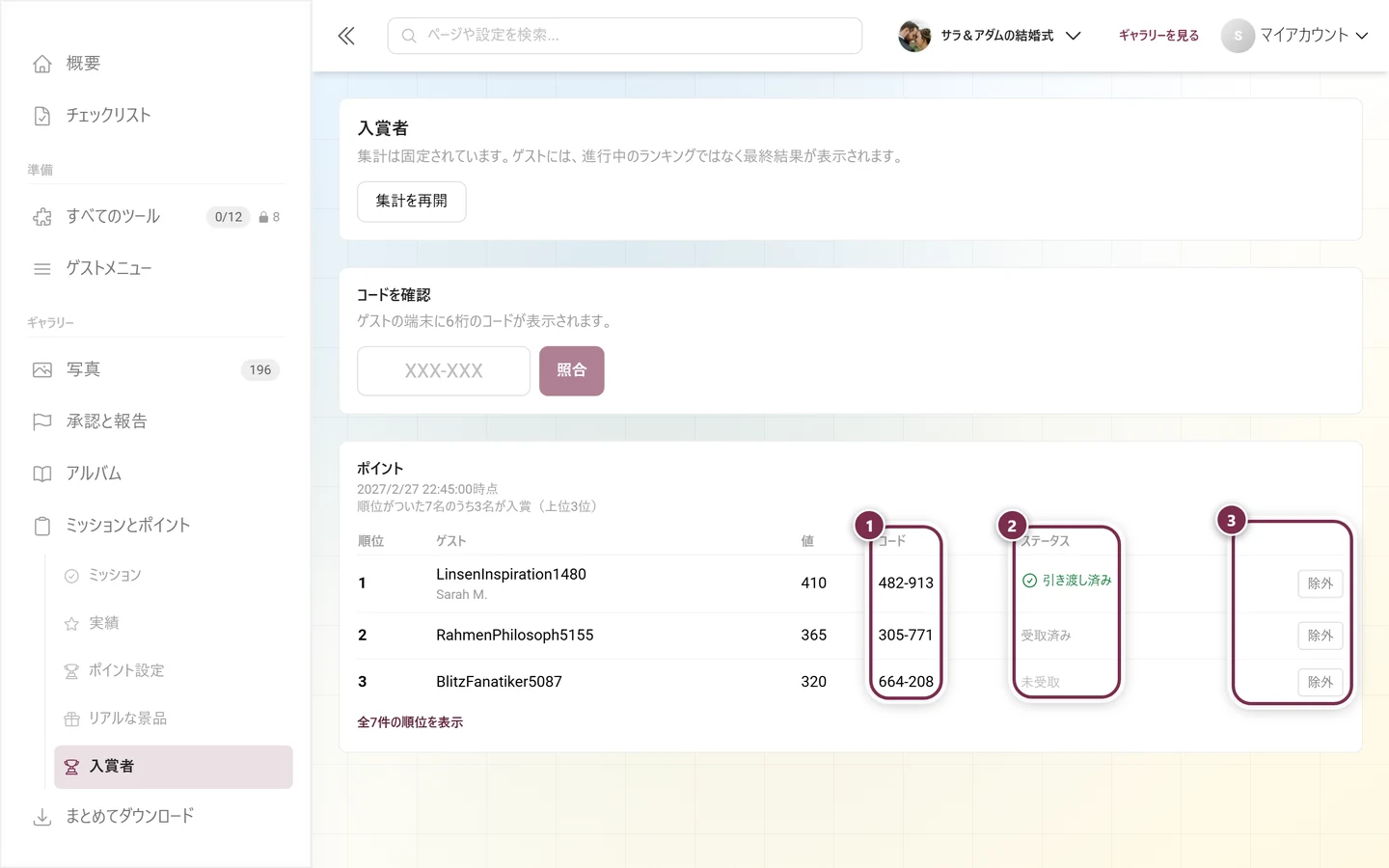This screenshot has width=1389, height=868.
Task: Click the ページや設定を検索 search field
Action: click(x=625, y=36)
